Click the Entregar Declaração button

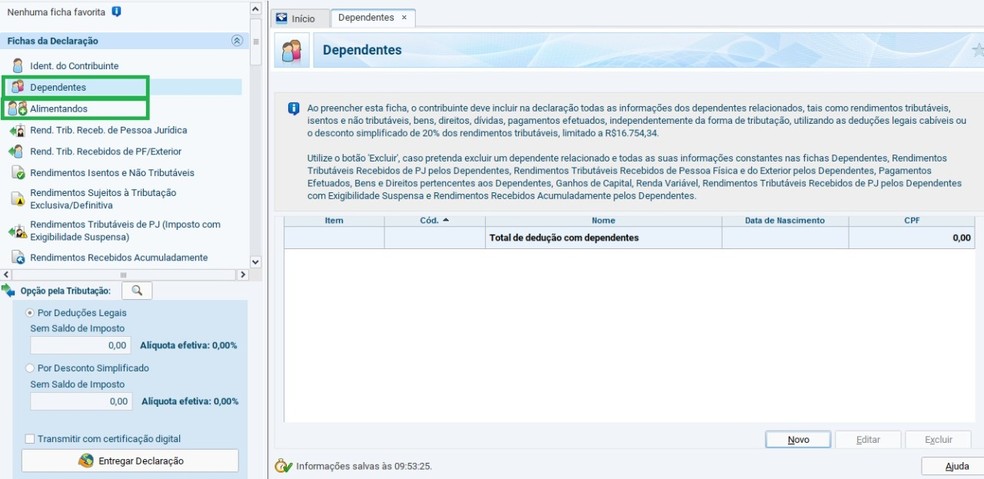point(130,461)
